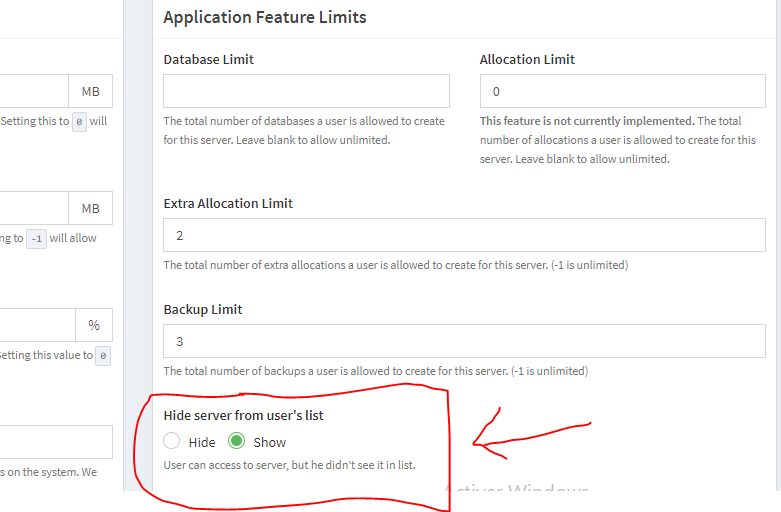This screenshot has height=512, width=781.
Task: Click the upper MB-suffixed input field
Action: point(34,91)
